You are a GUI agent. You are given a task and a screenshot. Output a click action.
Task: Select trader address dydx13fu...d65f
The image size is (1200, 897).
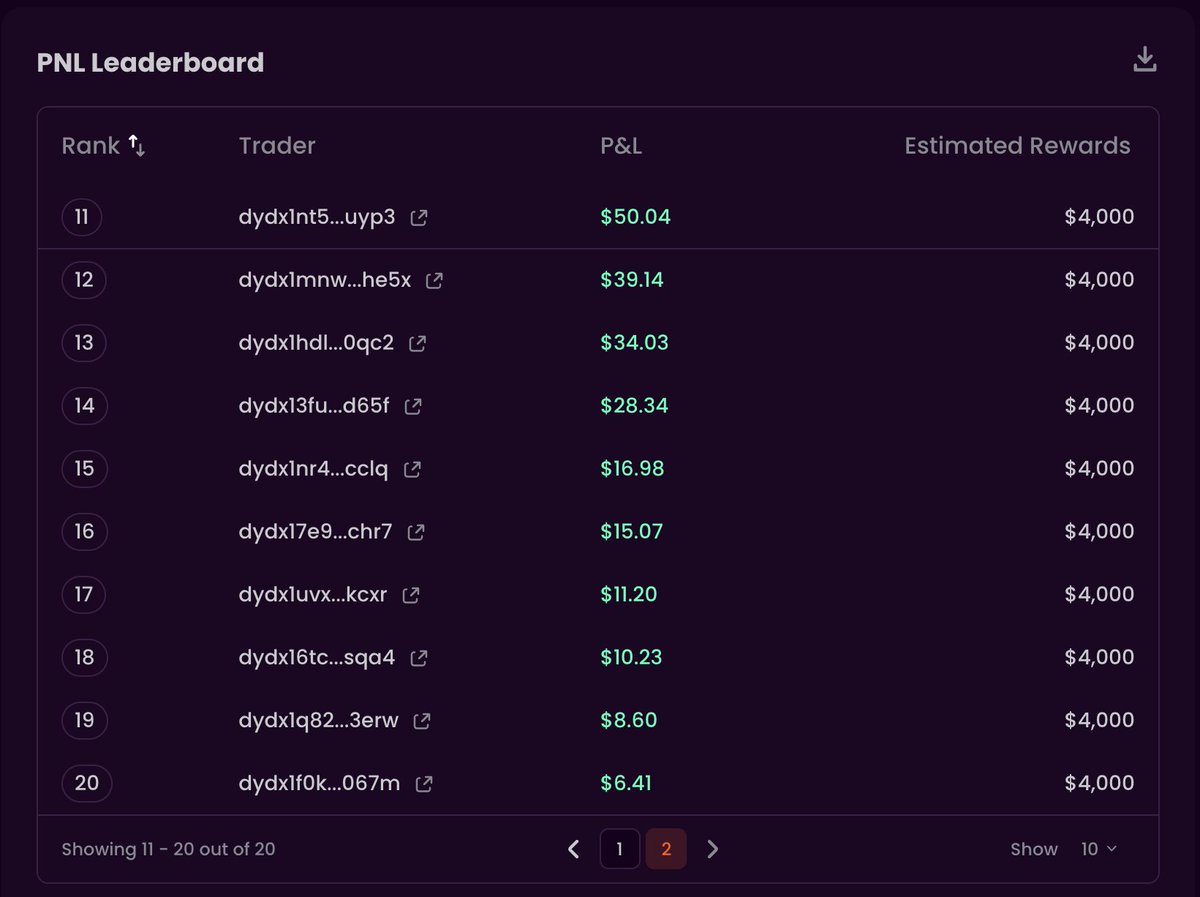point(314,406)
